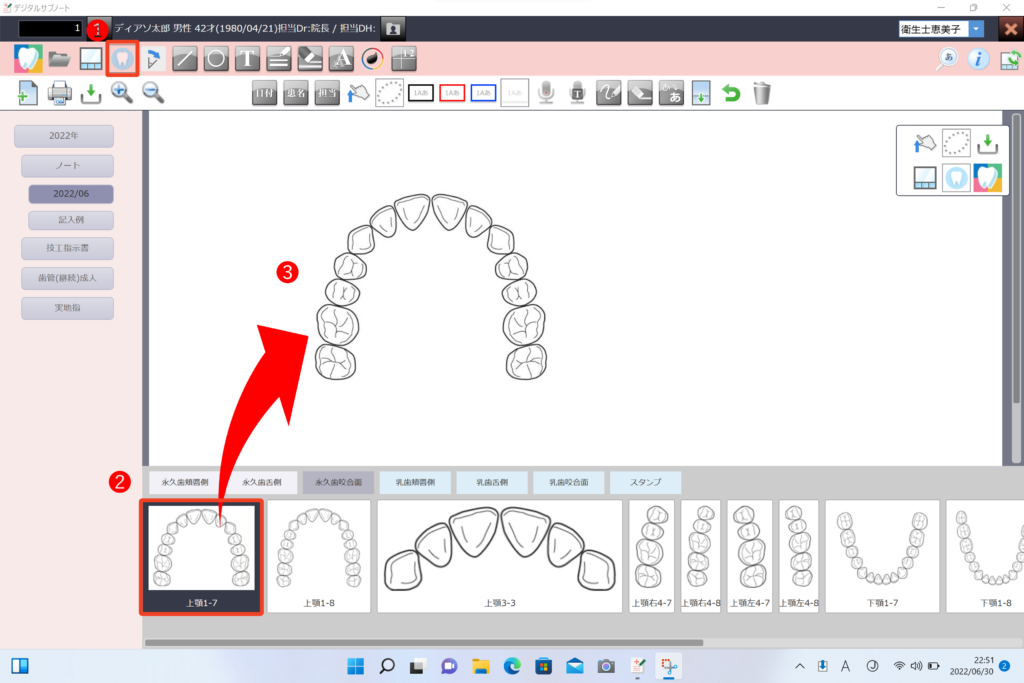
Task: Click the trash can delete icon
Action: 762,93
